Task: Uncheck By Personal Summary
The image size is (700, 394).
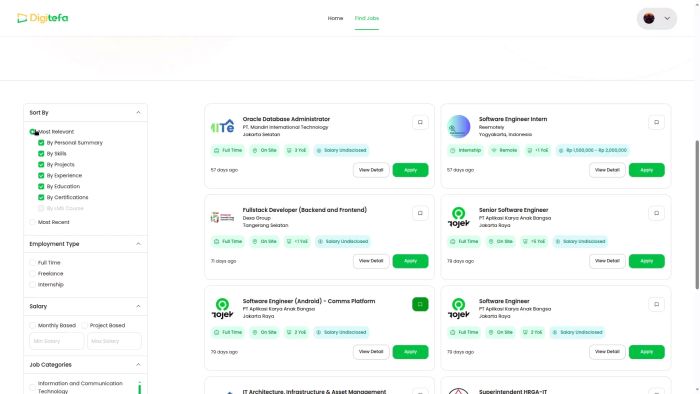Action: point(41,143)
